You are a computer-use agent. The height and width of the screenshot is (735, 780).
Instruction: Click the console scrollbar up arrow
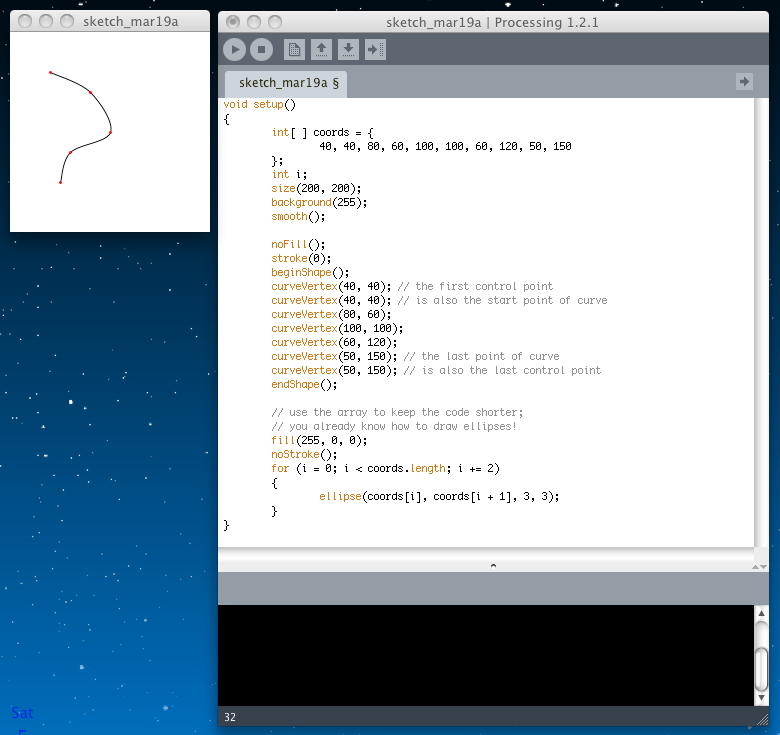(x=762, y=614)
